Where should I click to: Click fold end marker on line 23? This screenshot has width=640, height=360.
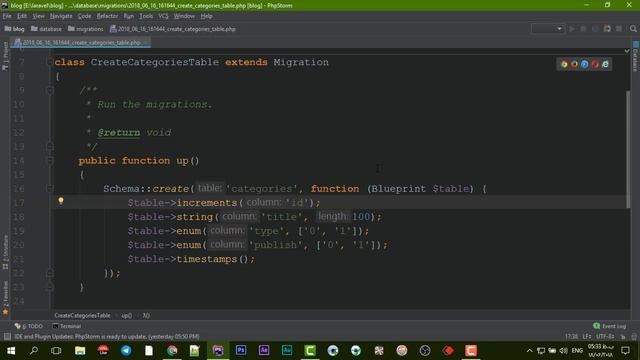pyautogui.click(x=50, y=287)
